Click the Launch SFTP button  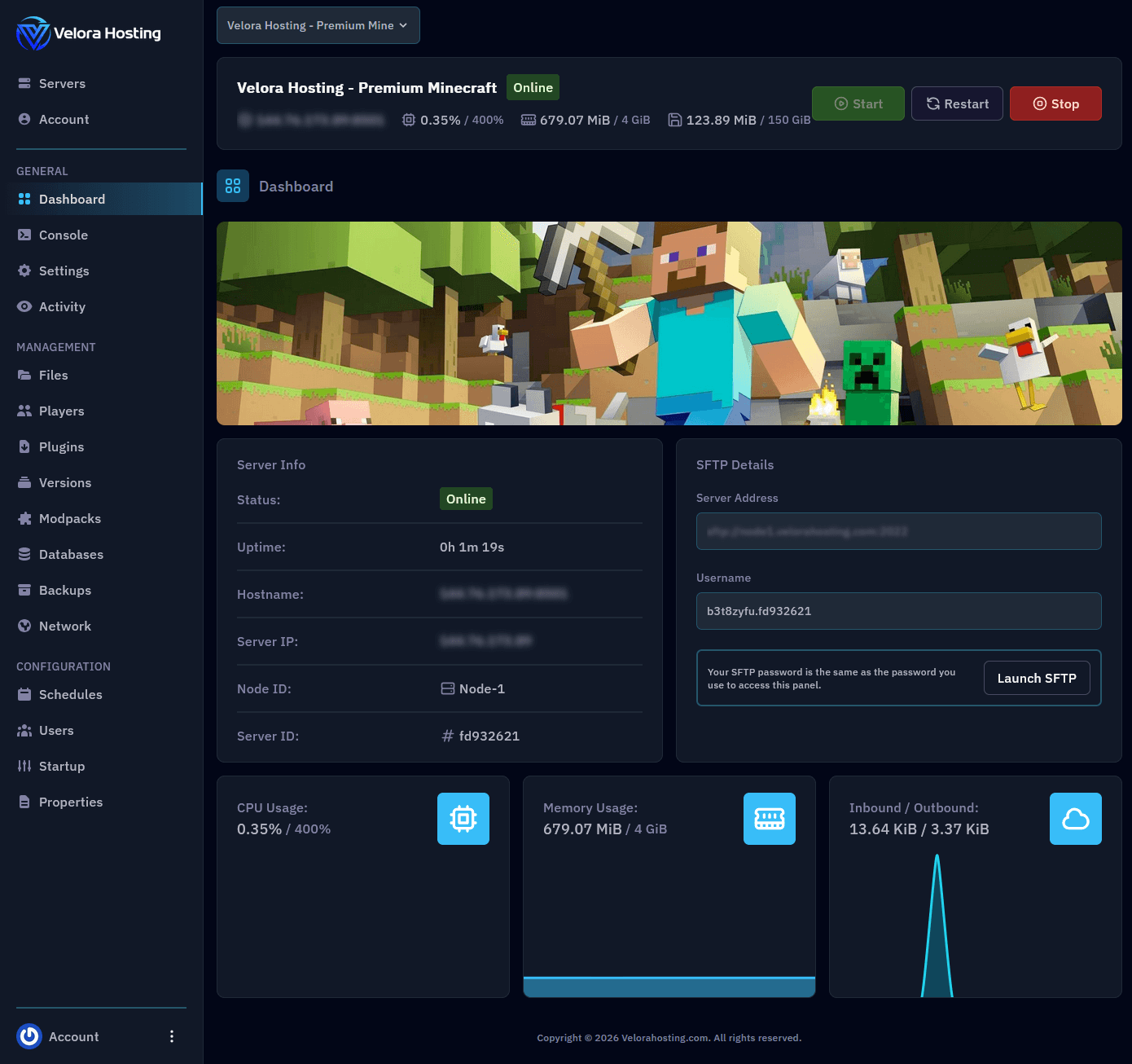click(1036, 678)
